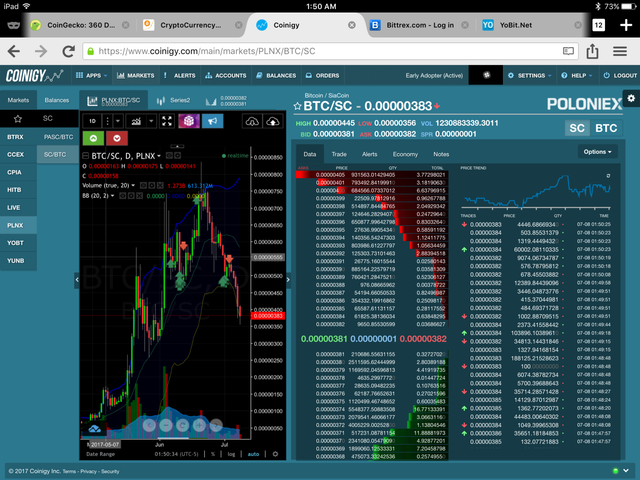Switch to Bittrex.com browser tab
640x480 pixels.
point(420,25)
